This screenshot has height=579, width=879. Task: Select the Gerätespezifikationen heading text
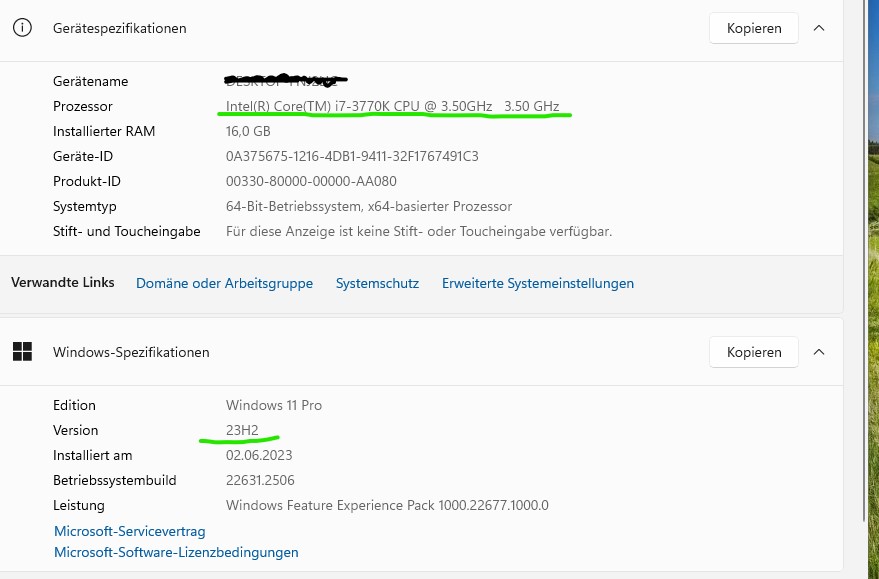pyautogui.click(x=119, y=28)
